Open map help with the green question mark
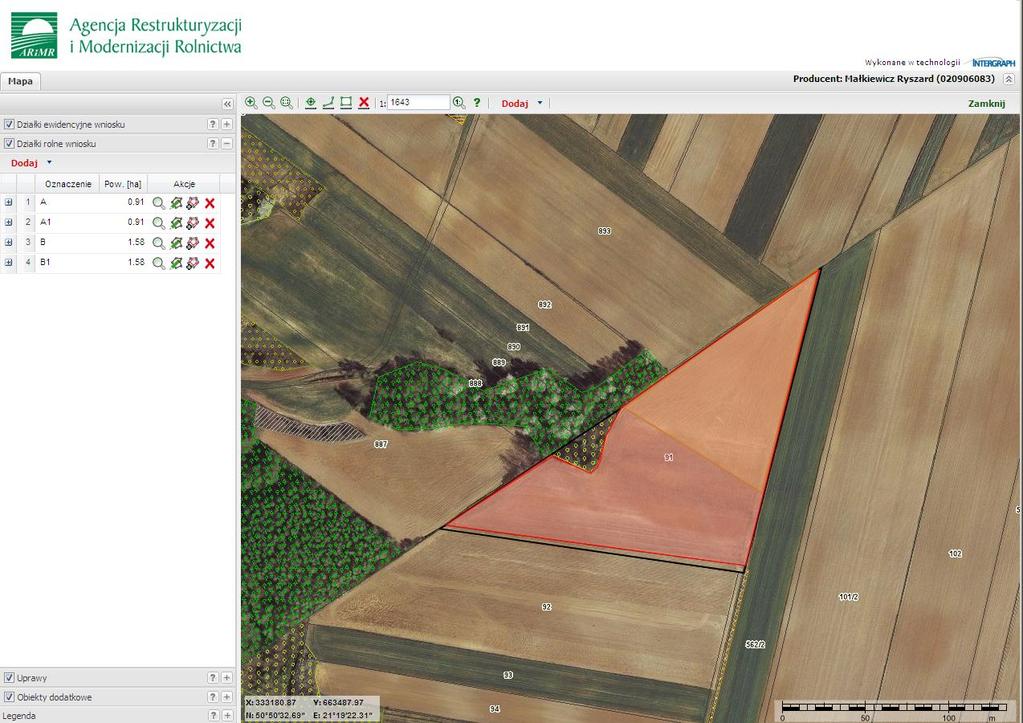1023x723 pixels. click(x=477, y=102)
